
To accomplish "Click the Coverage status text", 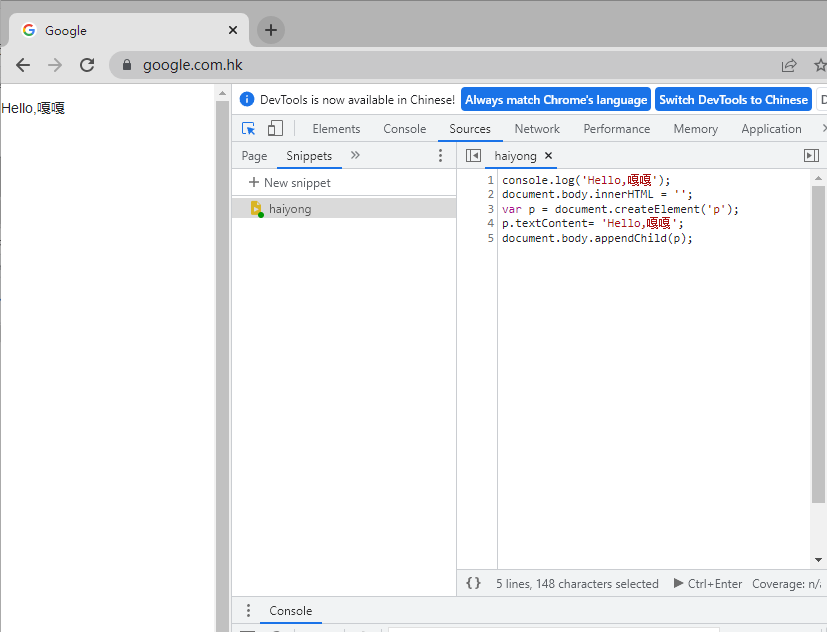I will click(x=786, y=583).
